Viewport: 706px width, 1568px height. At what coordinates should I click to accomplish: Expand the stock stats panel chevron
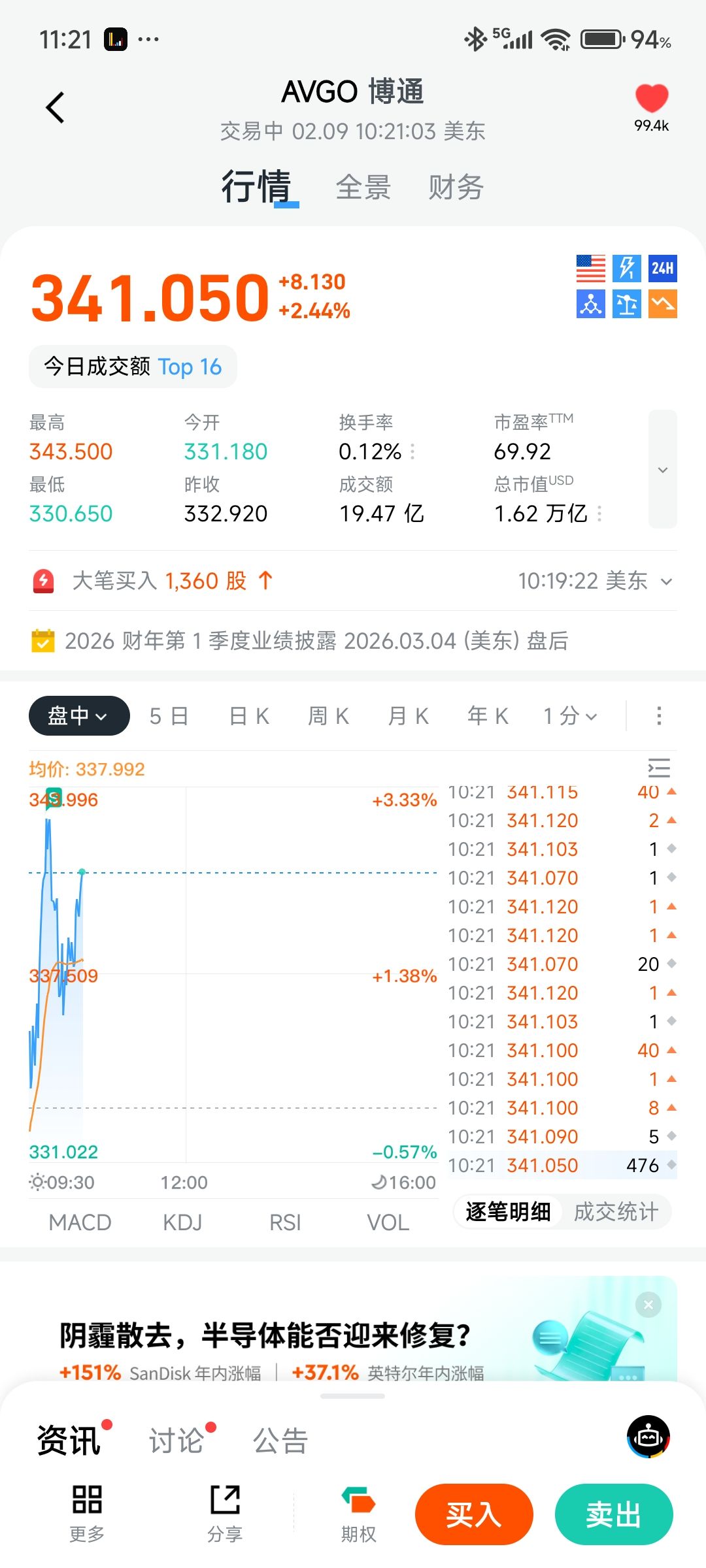662,470
